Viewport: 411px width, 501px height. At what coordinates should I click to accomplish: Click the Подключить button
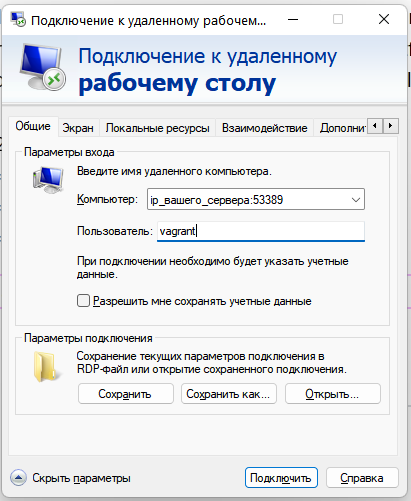[x=281, y=478]
